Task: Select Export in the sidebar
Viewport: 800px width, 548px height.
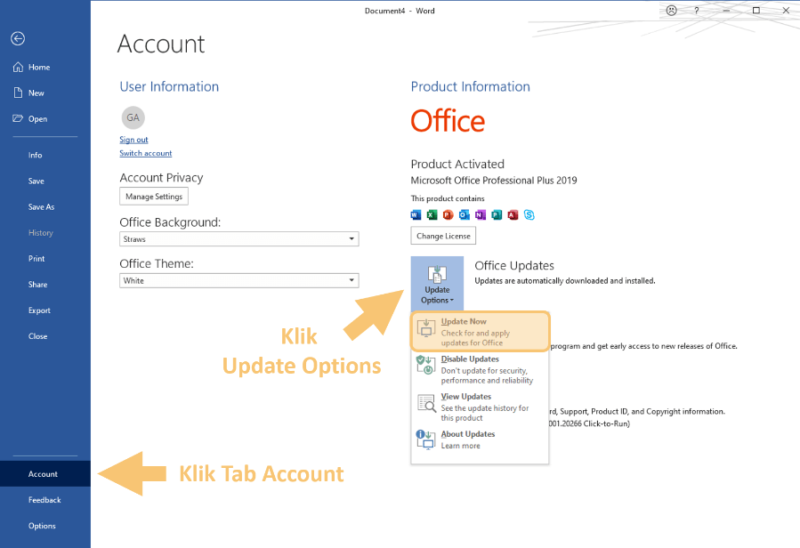Action: pos(39,310)
